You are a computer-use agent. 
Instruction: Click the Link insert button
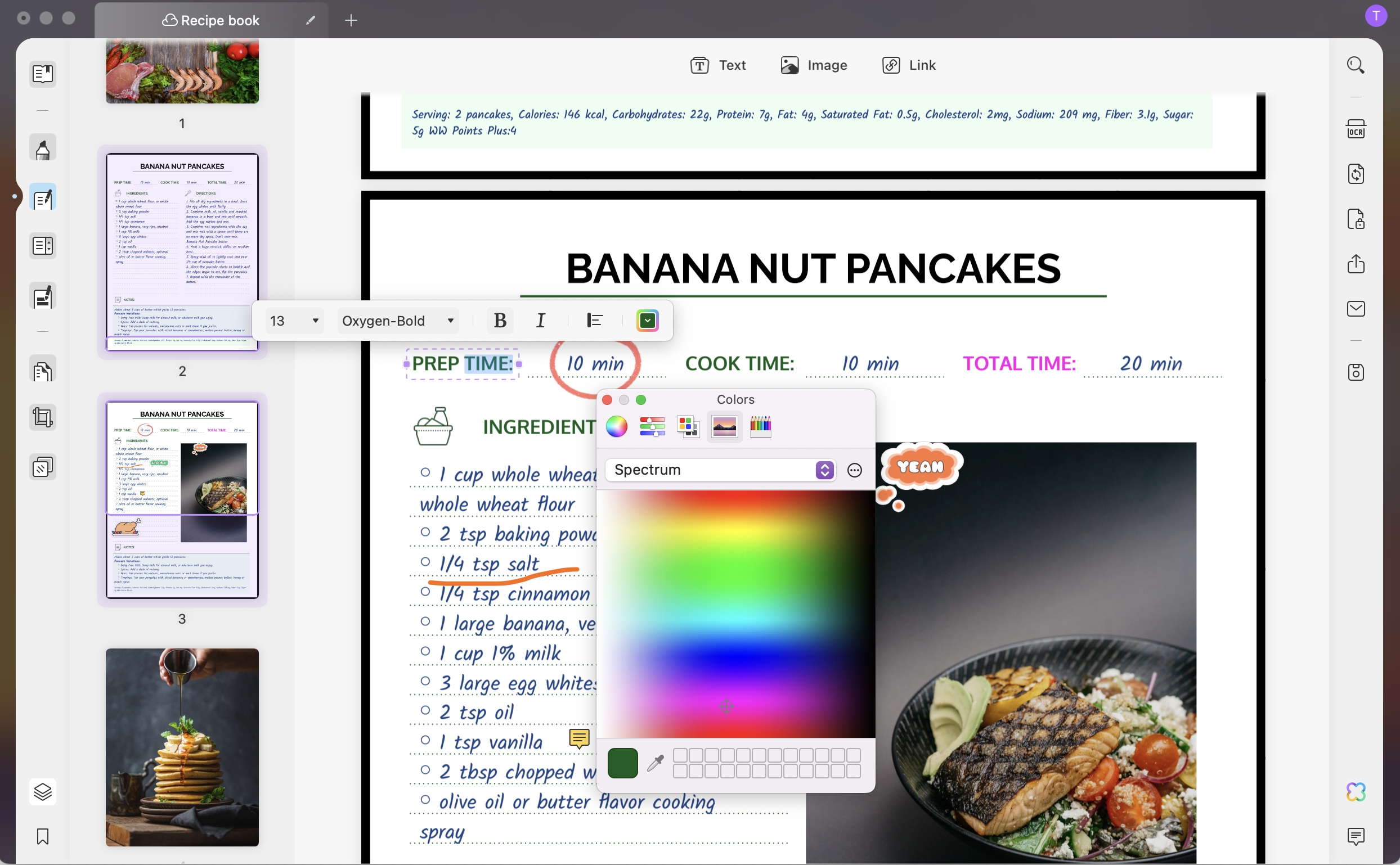tap(908, 65)
